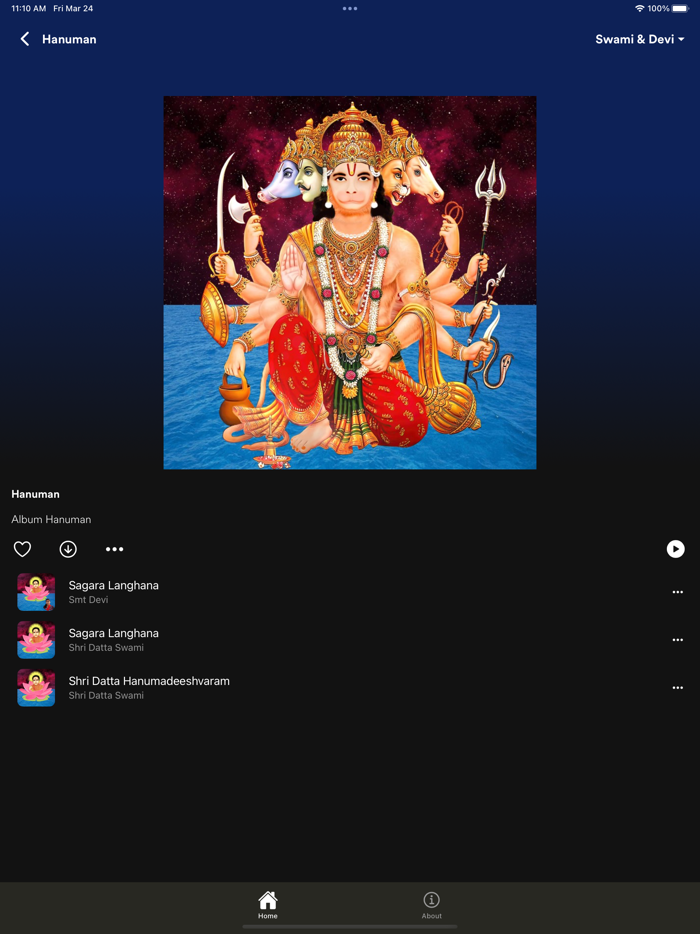This screenshot has height=934, width=700.
Task: Play Shri Datta Hanumadeeshvaram track
Action: 350,687
